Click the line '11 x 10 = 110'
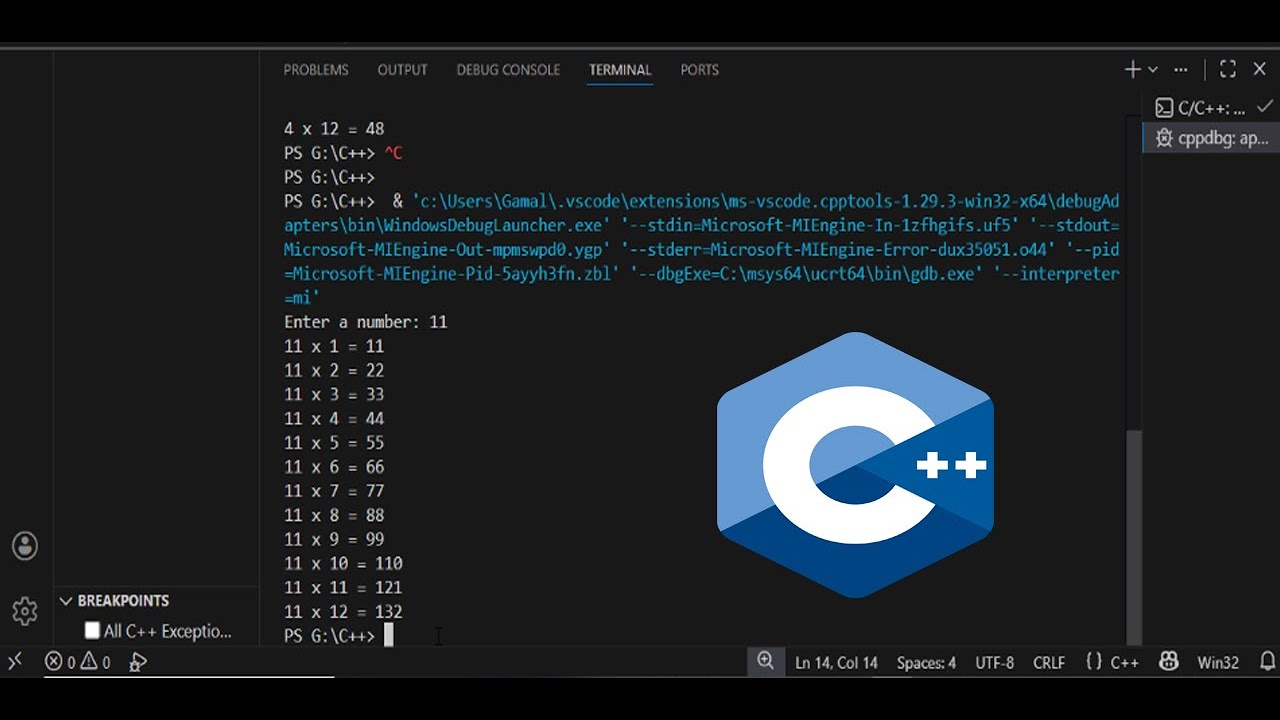 [343, 563]
